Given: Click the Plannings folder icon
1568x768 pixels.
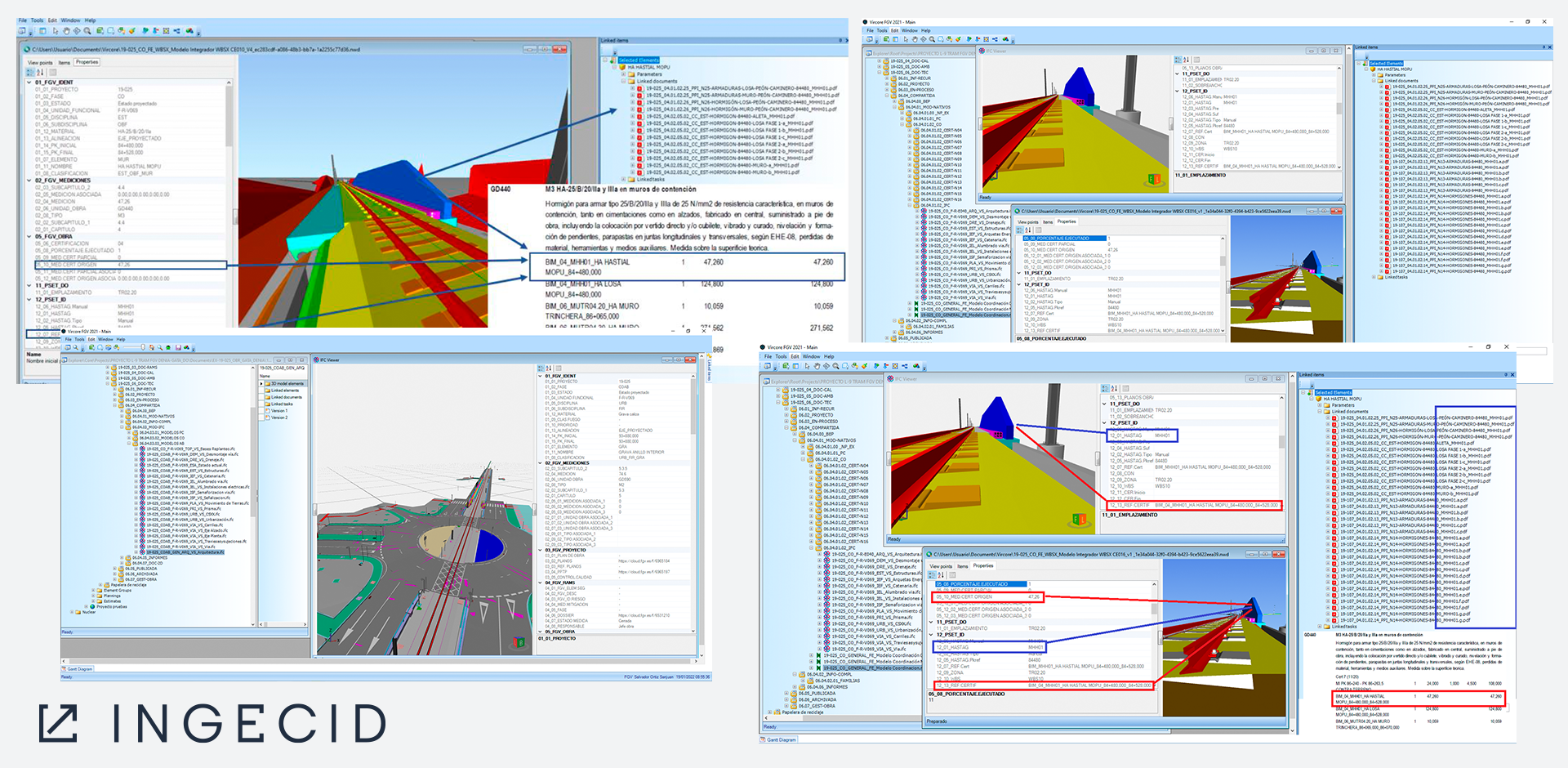Looking at the screenshot, I should (x=99, y=596).
